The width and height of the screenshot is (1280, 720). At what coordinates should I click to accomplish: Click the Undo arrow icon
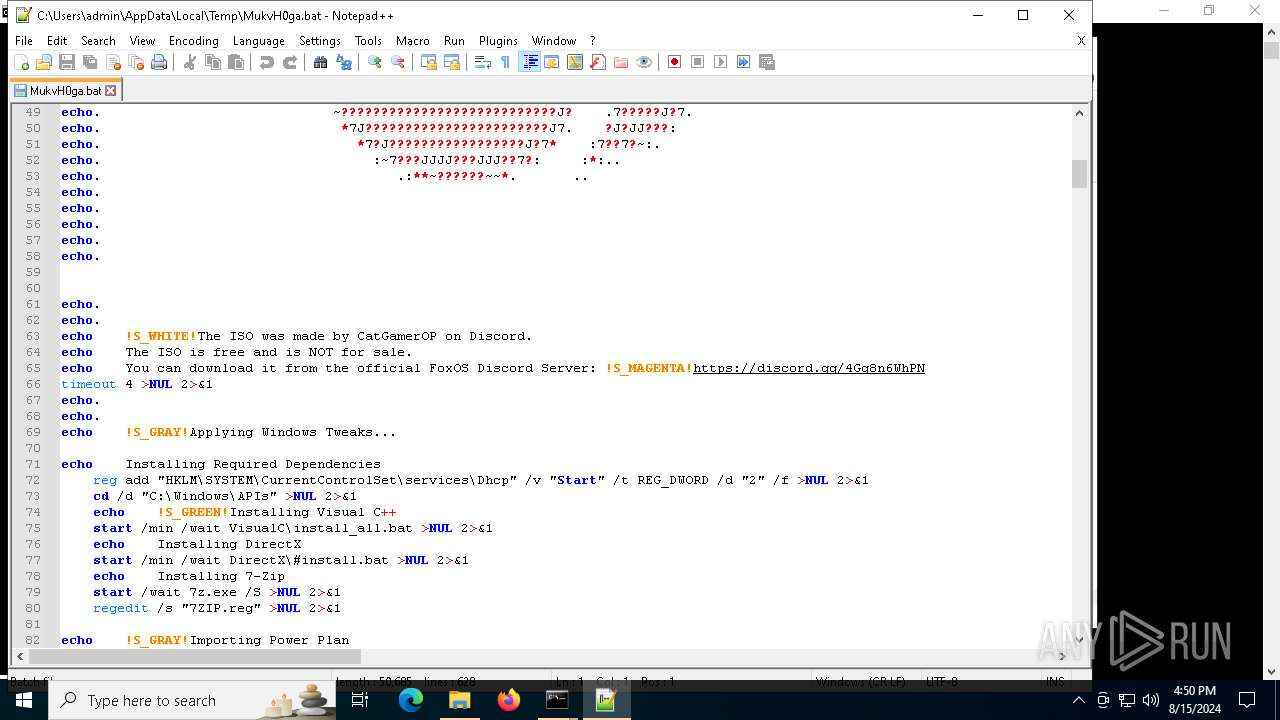(x=267, y=62)
